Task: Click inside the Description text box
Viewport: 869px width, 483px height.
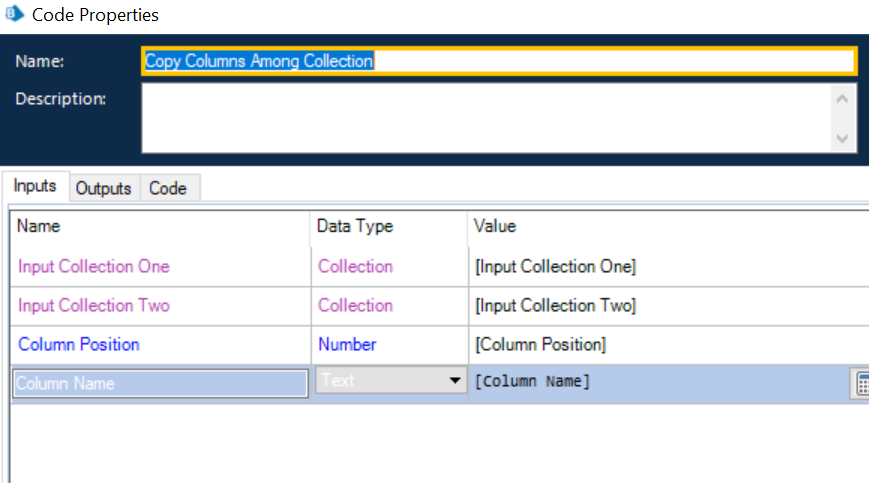Action: (x=486, y=117)
